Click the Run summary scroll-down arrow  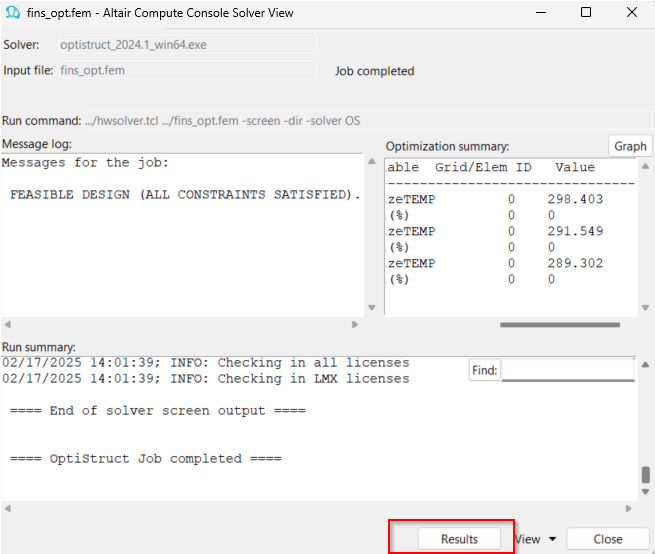(645, 492)
